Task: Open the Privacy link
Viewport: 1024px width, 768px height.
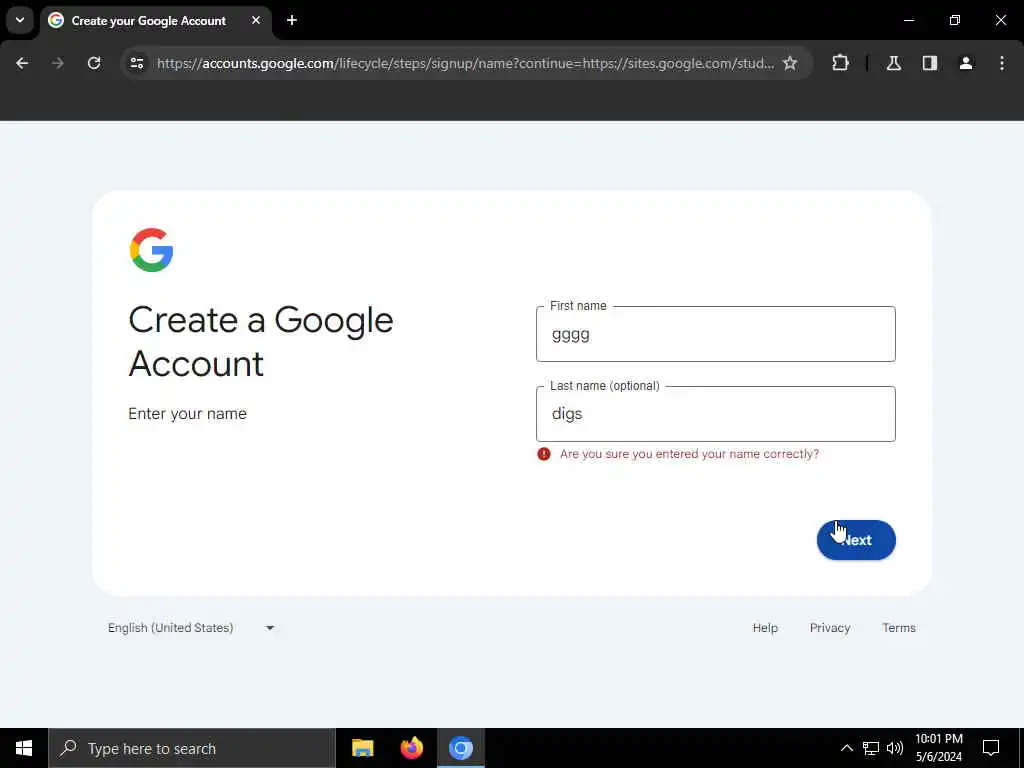Action: coord(829,628)
